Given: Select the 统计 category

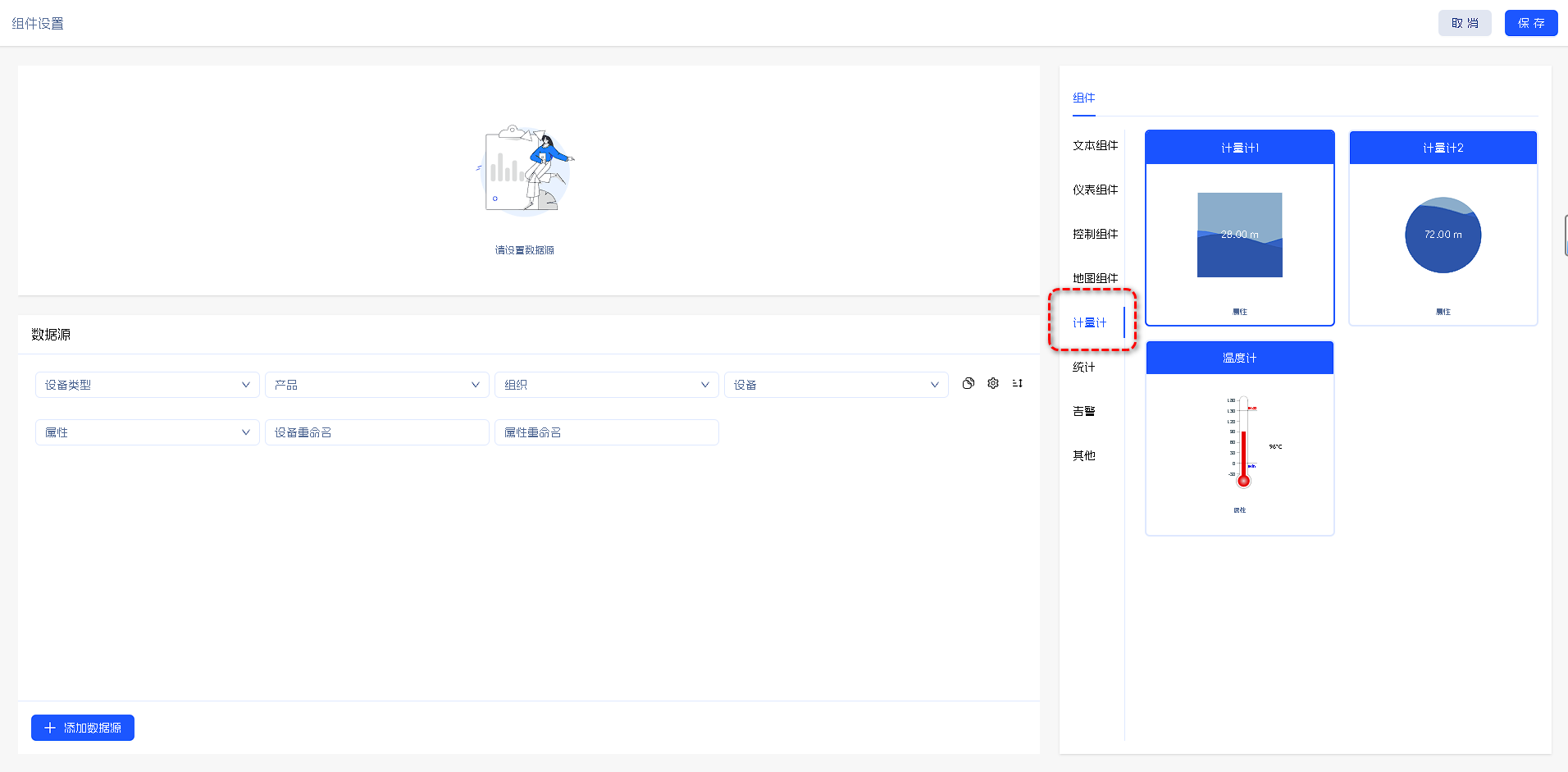Looking at the screenshot, I should coord(1083,367).
